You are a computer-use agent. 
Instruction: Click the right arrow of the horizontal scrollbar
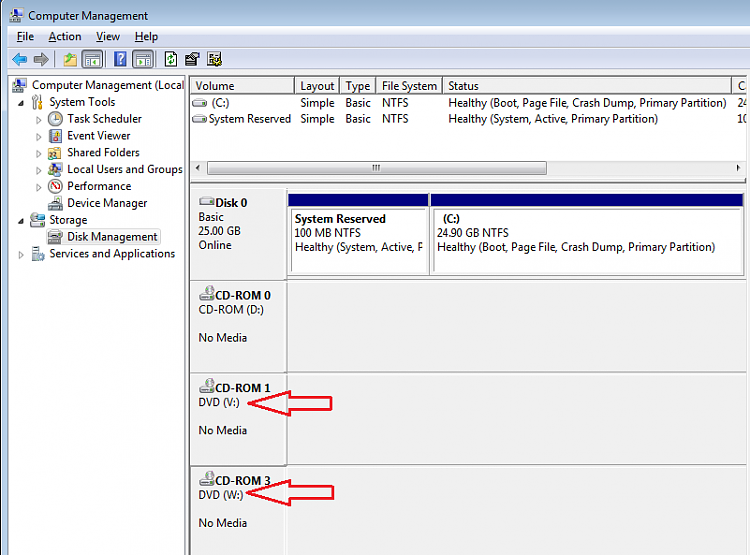click(739, 168)
